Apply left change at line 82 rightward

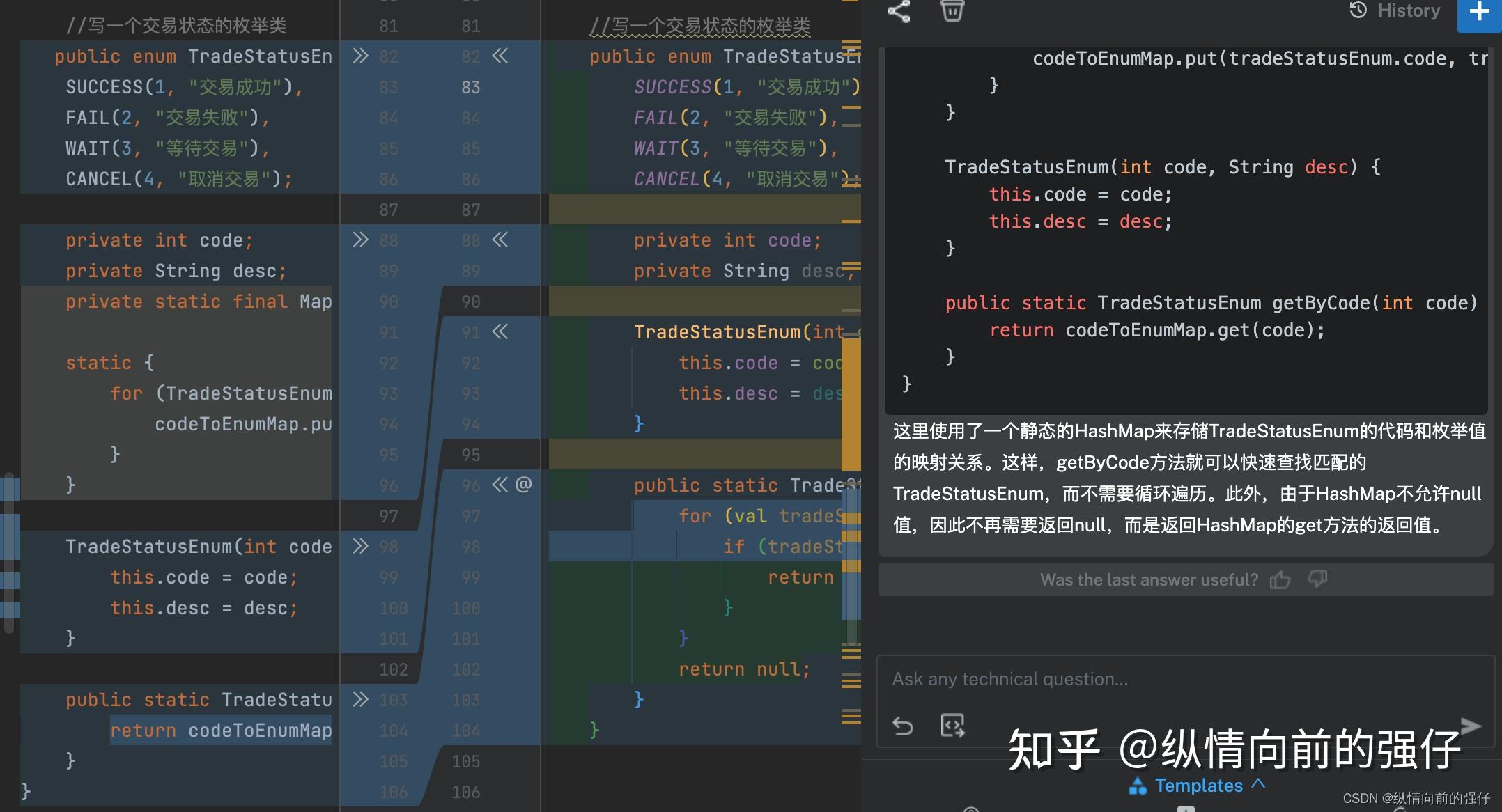360,56
